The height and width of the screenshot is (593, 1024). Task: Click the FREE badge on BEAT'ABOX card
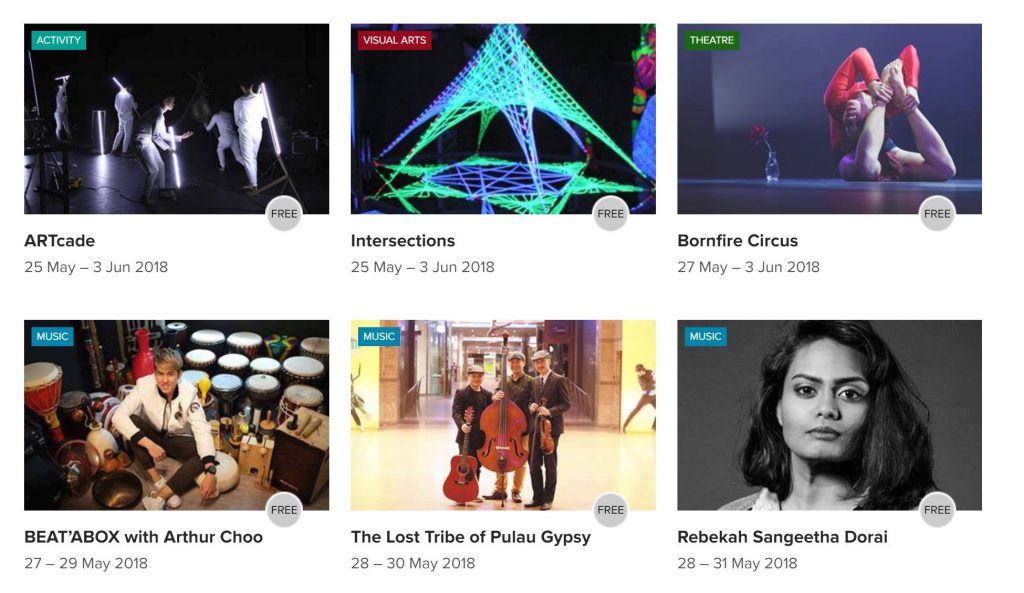click(284, 509)
